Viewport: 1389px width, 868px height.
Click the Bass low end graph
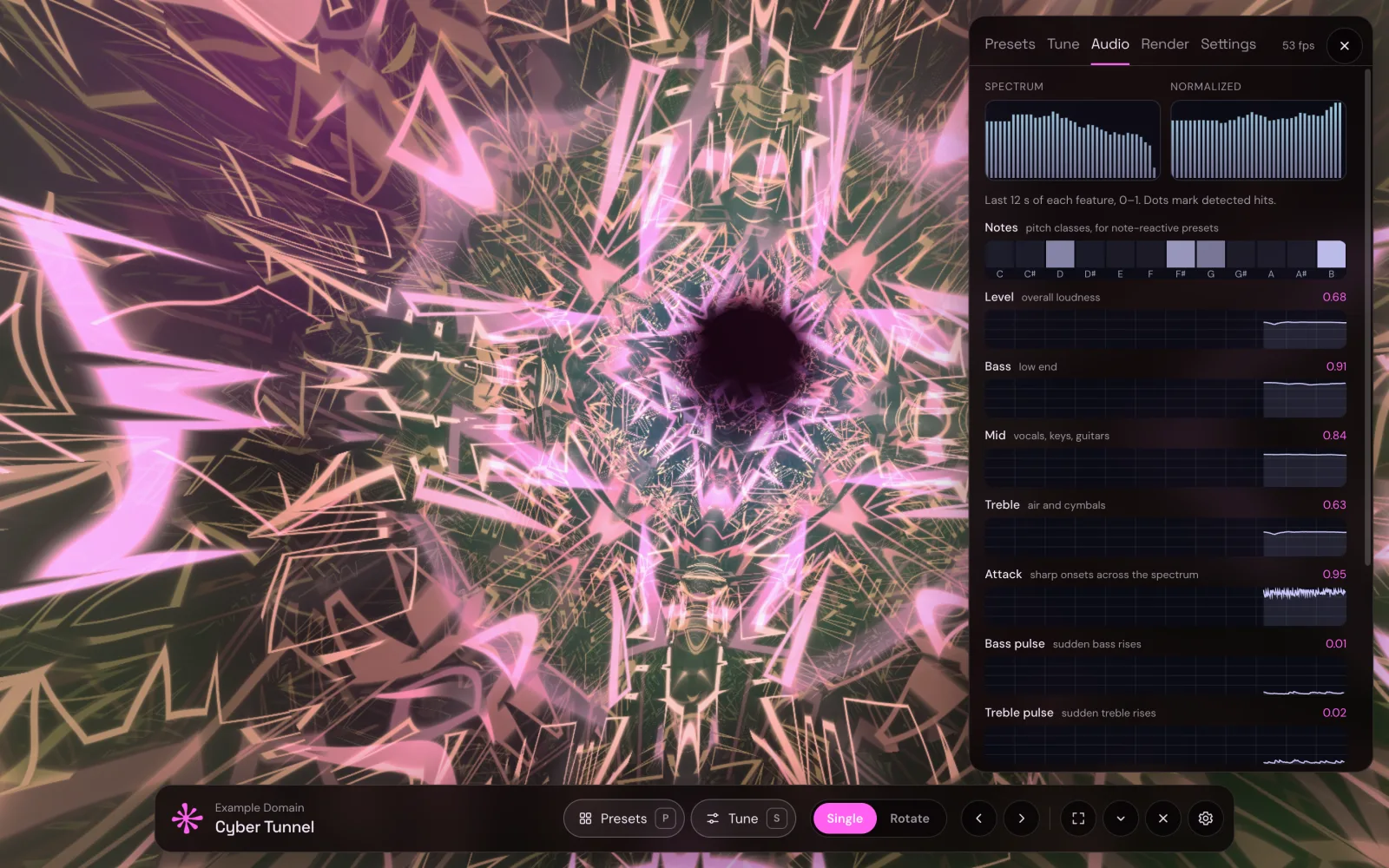click(1165, 399)
